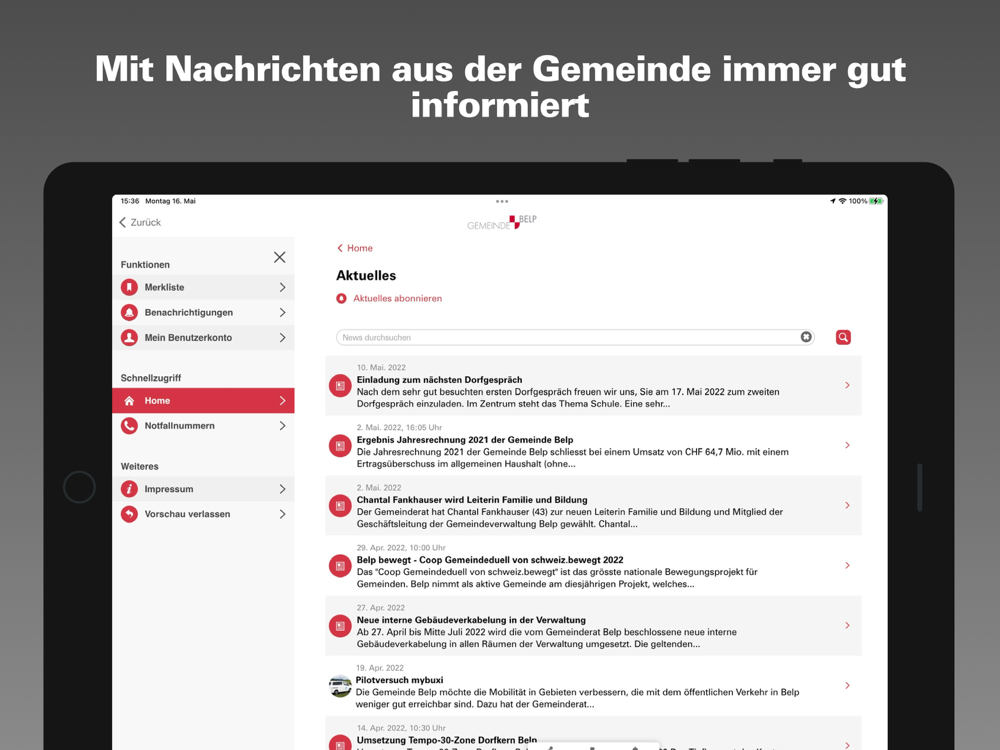Click the Impressum info icon
This screenshot has height=750, width=1000.
(129, 489)
